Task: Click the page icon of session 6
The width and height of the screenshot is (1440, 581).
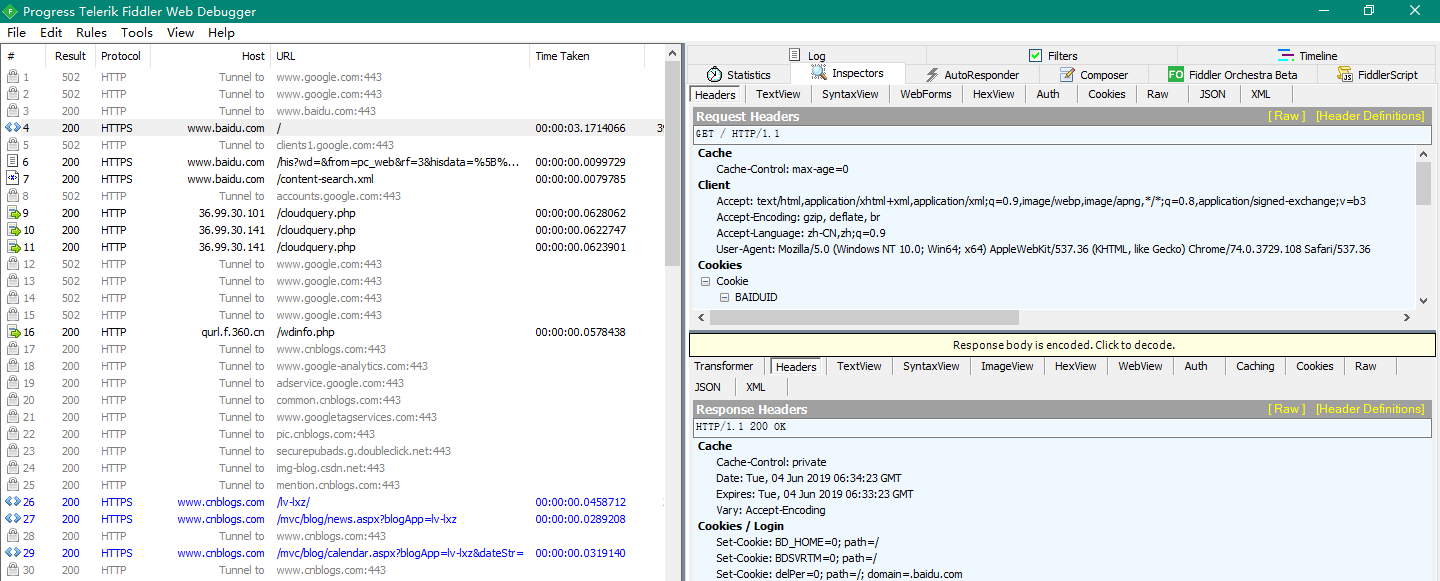Action: click(13, 162)
